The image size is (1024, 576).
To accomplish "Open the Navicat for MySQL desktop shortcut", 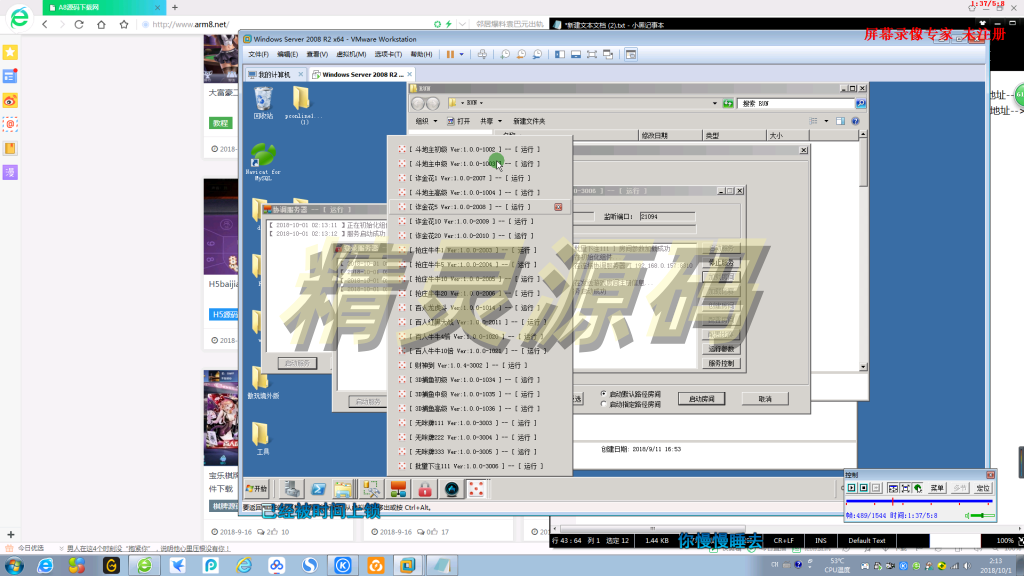I will coord(263,162).
